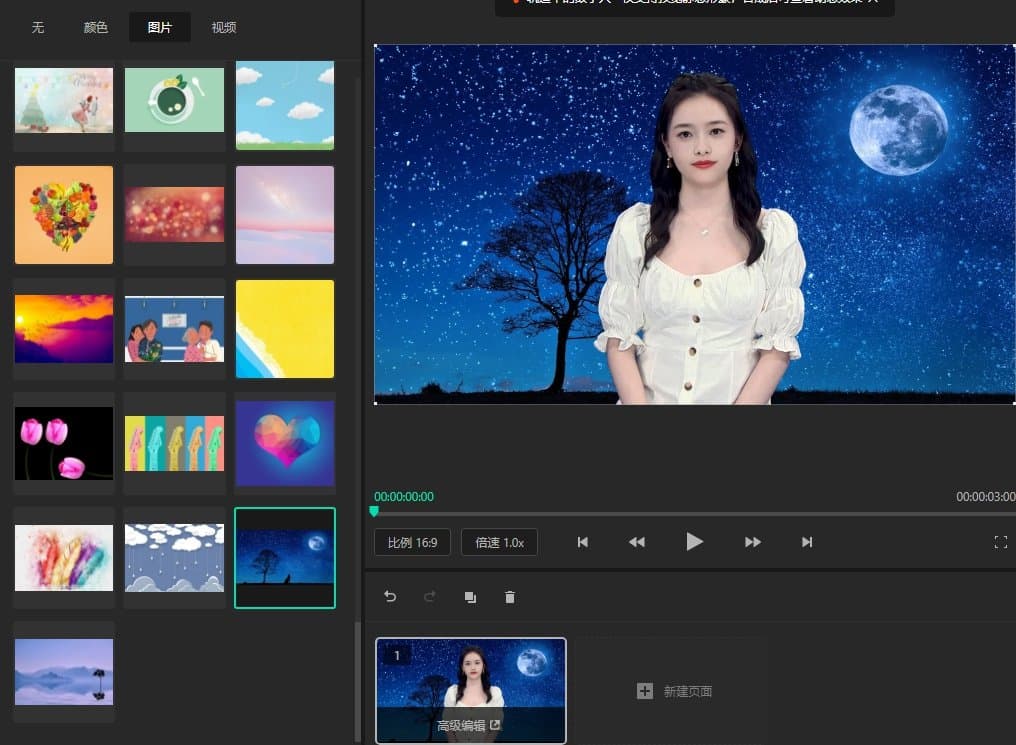Choose the fruit heart background image
Viewport: 1016px width, 745px height.
click(64, 215)
